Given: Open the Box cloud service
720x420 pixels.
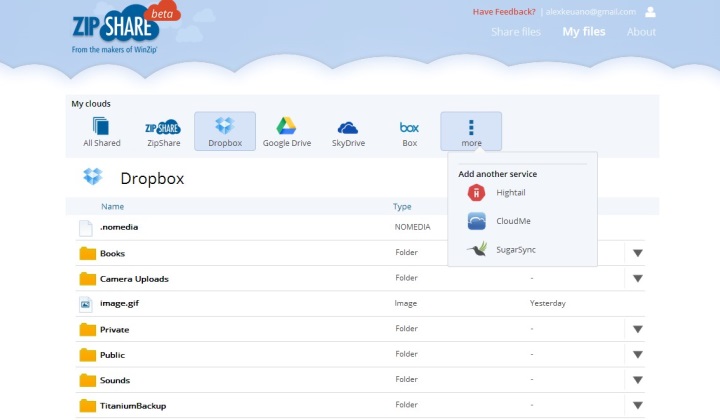Looking at the screenshot, I should point(409,132).
